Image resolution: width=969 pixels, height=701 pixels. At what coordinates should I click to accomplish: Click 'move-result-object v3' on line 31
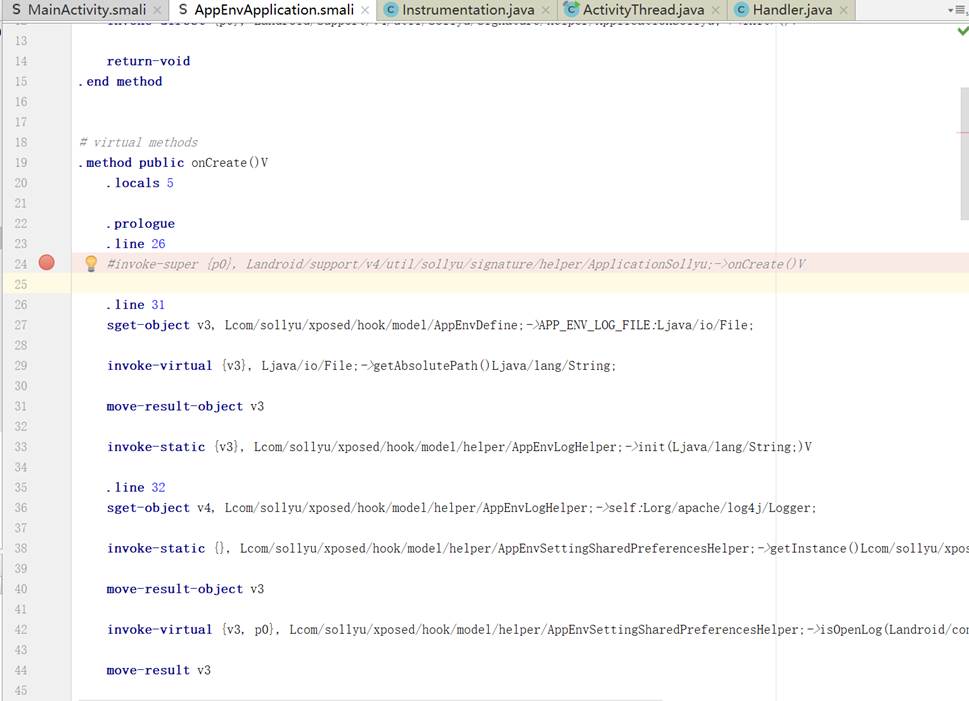(x=185, y=406)
